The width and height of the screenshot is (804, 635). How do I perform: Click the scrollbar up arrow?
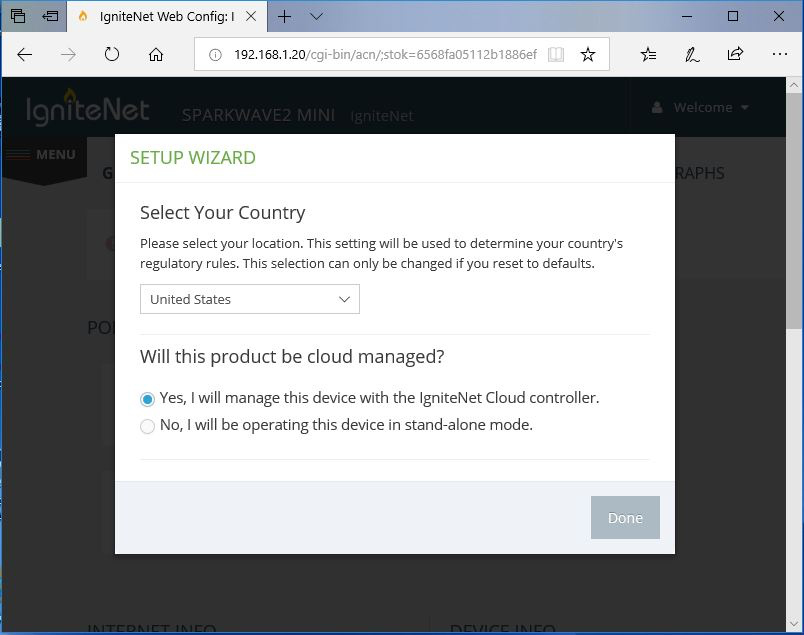(x=794, y=85)
